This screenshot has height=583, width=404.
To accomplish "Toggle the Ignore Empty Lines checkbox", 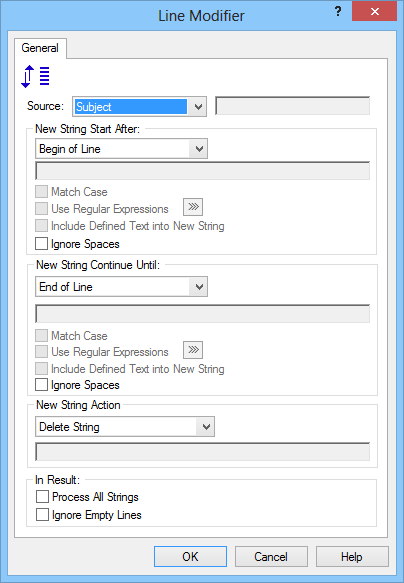I will click(x=42, y=515).
